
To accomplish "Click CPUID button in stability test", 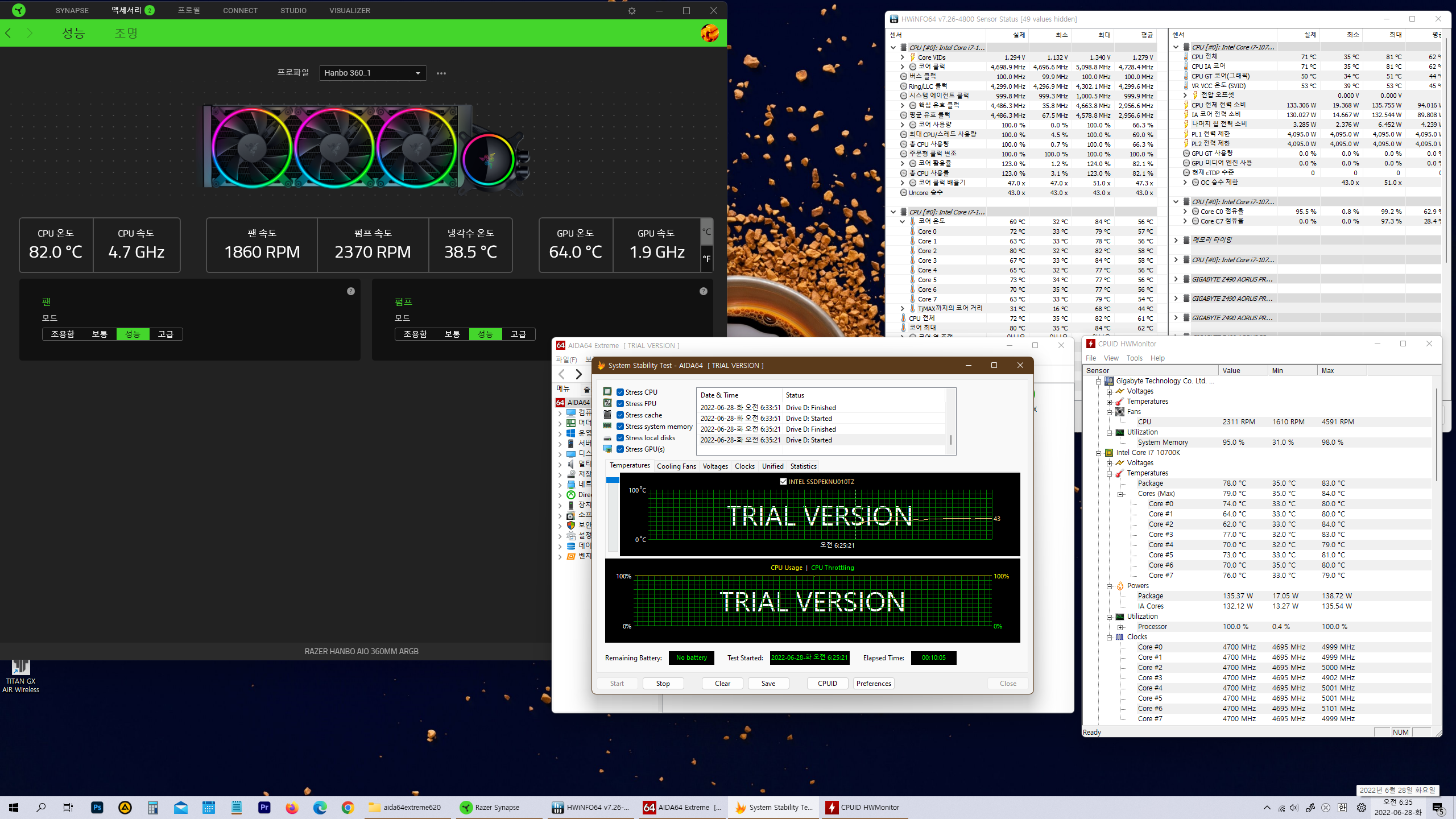I will click(x=828, y=684).
